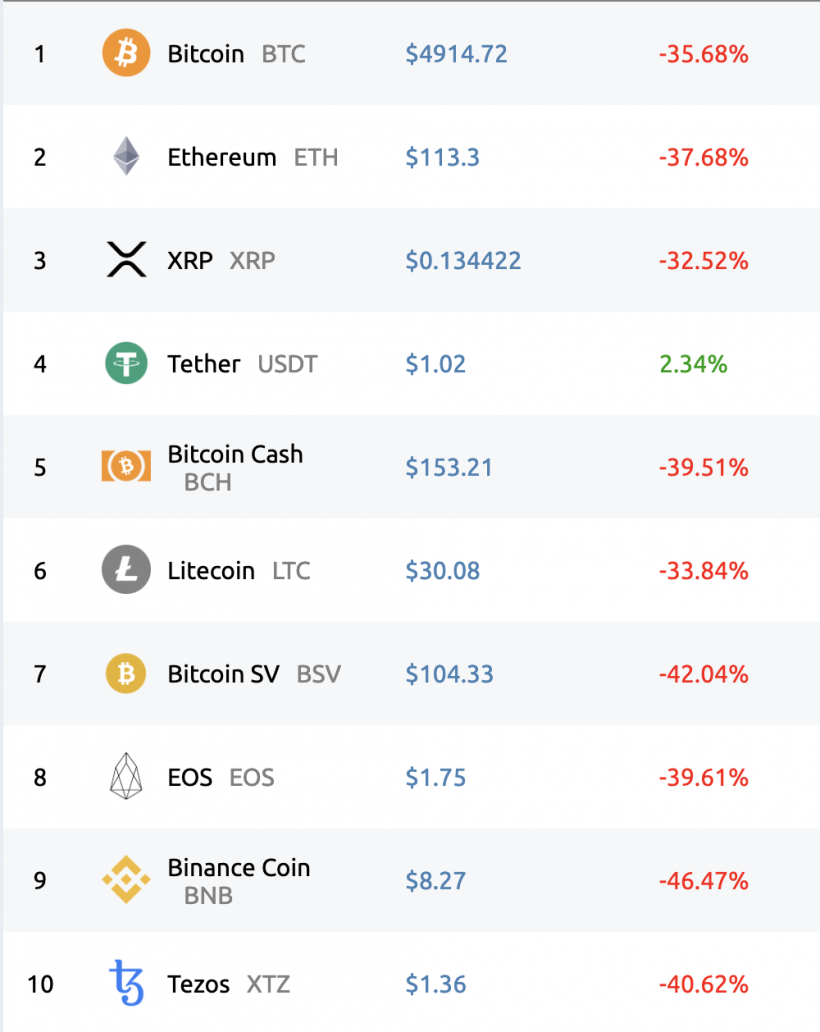Click the orange Bitcoin logo icon
Screen dimensions: 820x1032
(126, 54)
